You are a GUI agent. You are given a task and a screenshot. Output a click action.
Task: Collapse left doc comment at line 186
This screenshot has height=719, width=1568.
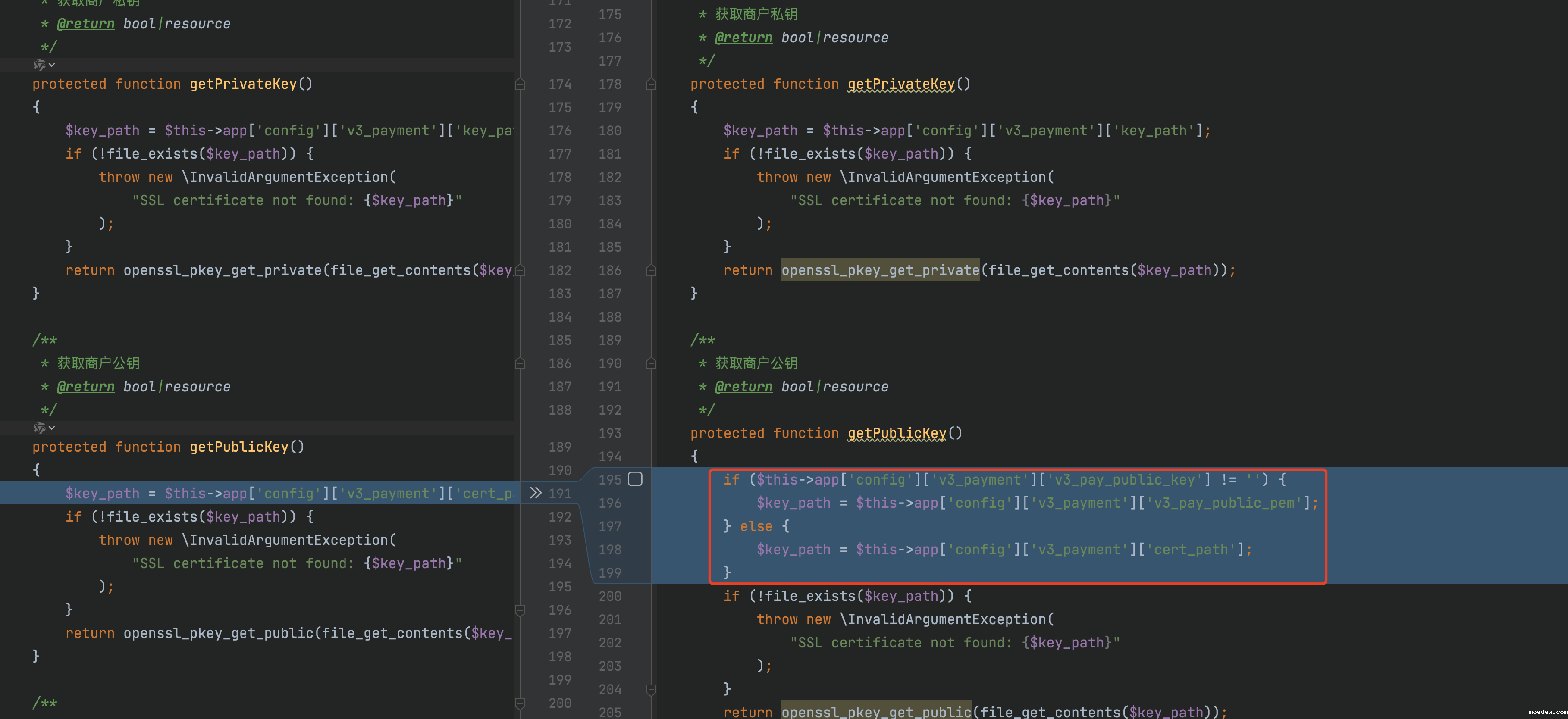(520, 363)
